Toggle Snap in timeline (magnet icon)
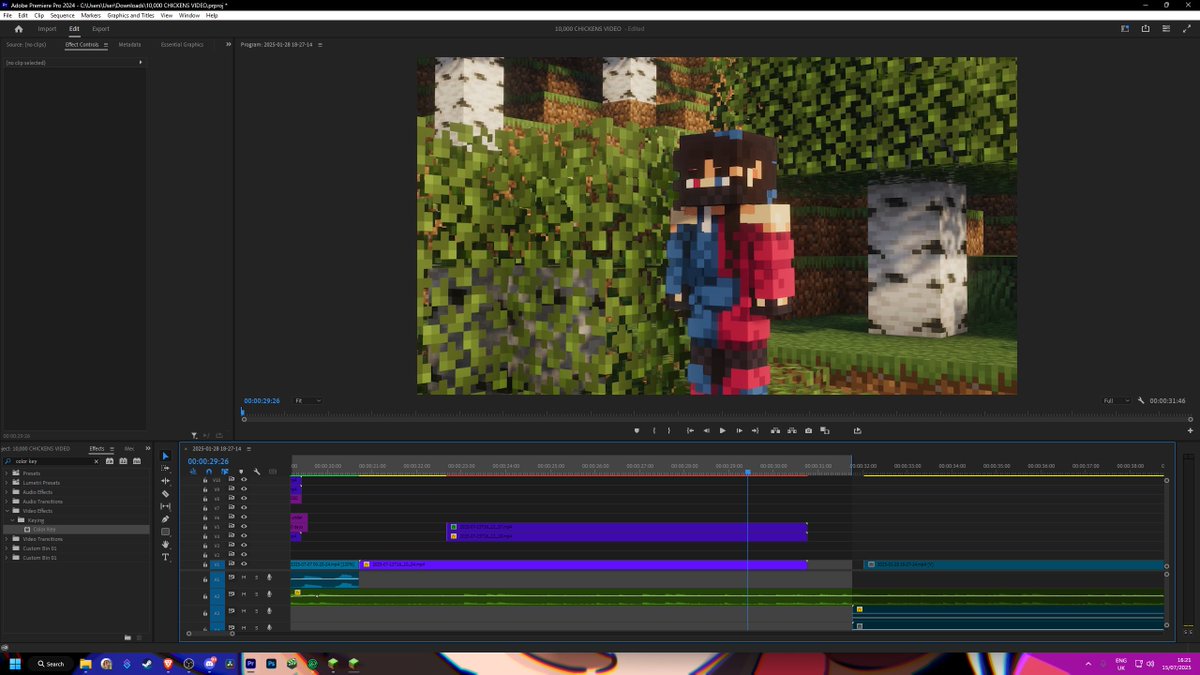Image resolution: width=1200 pixels, height=675 pixels. click(x=208, y=471)
